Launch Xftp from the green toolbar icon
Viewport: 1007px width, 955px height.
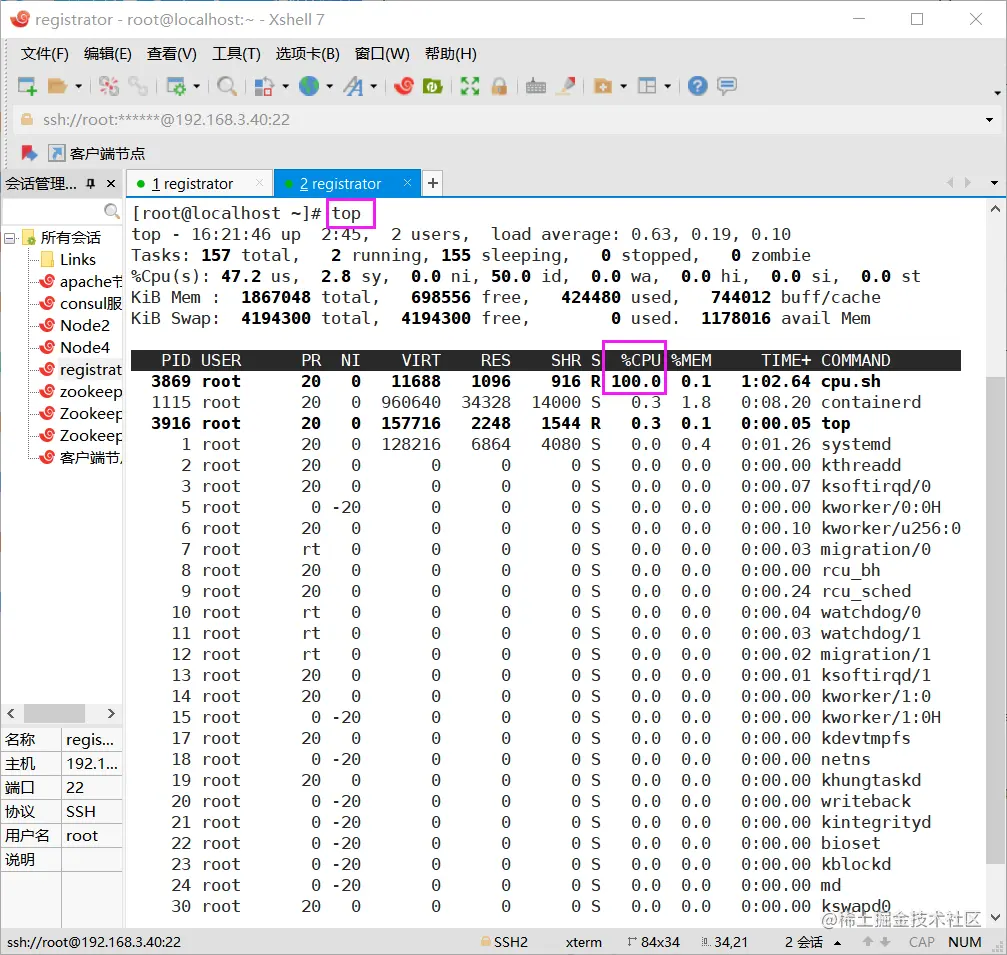coord(432,86)
